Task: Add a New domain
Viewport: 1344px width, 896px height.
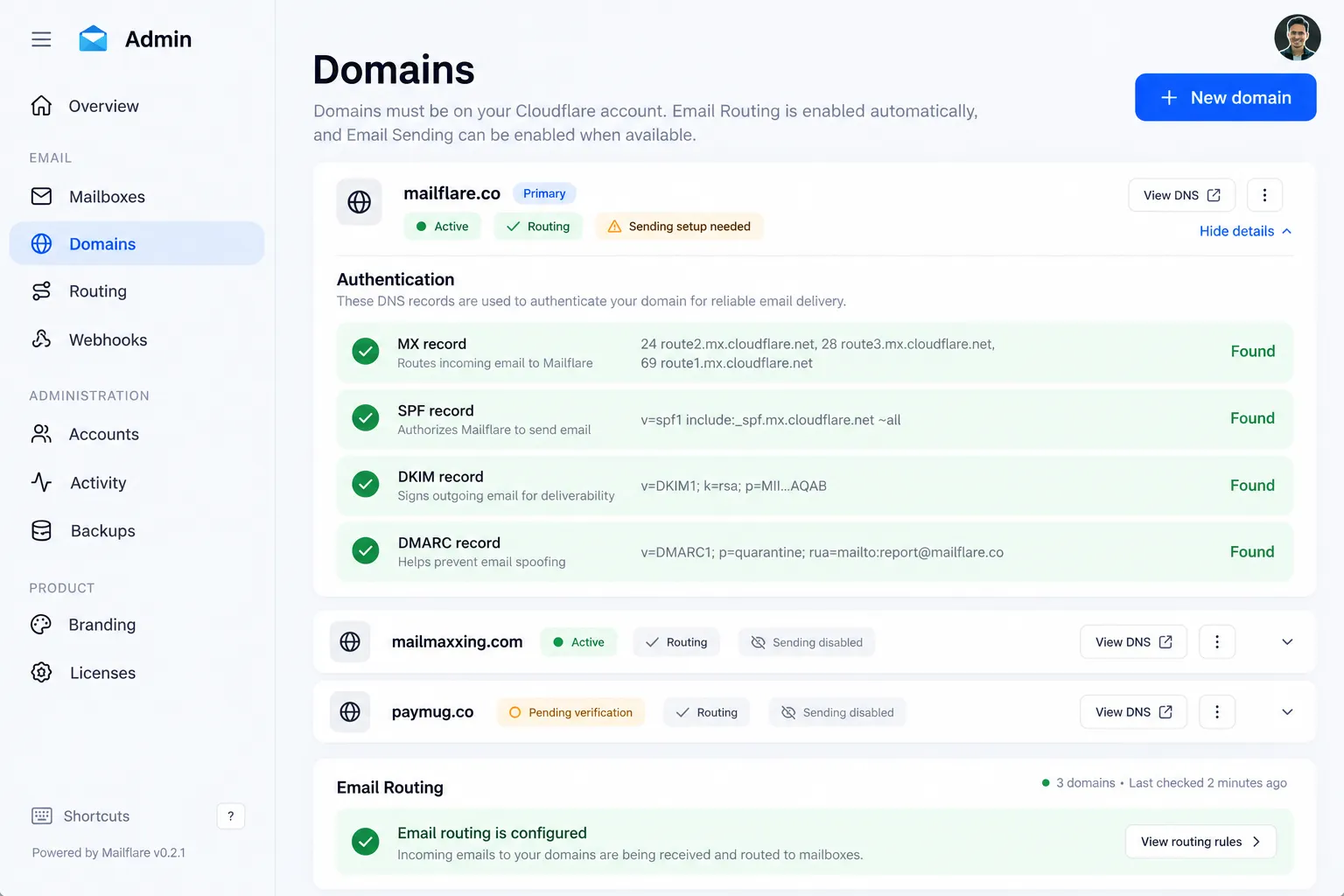Action: click(1225, 97)
